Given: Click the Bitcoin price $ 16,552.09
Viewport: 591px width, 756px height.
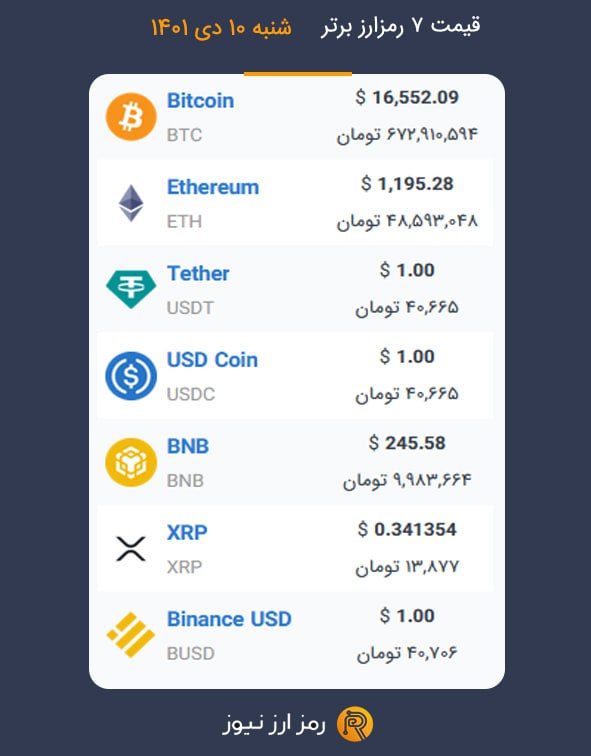Looking at the screenshot, I should point(407,98).
